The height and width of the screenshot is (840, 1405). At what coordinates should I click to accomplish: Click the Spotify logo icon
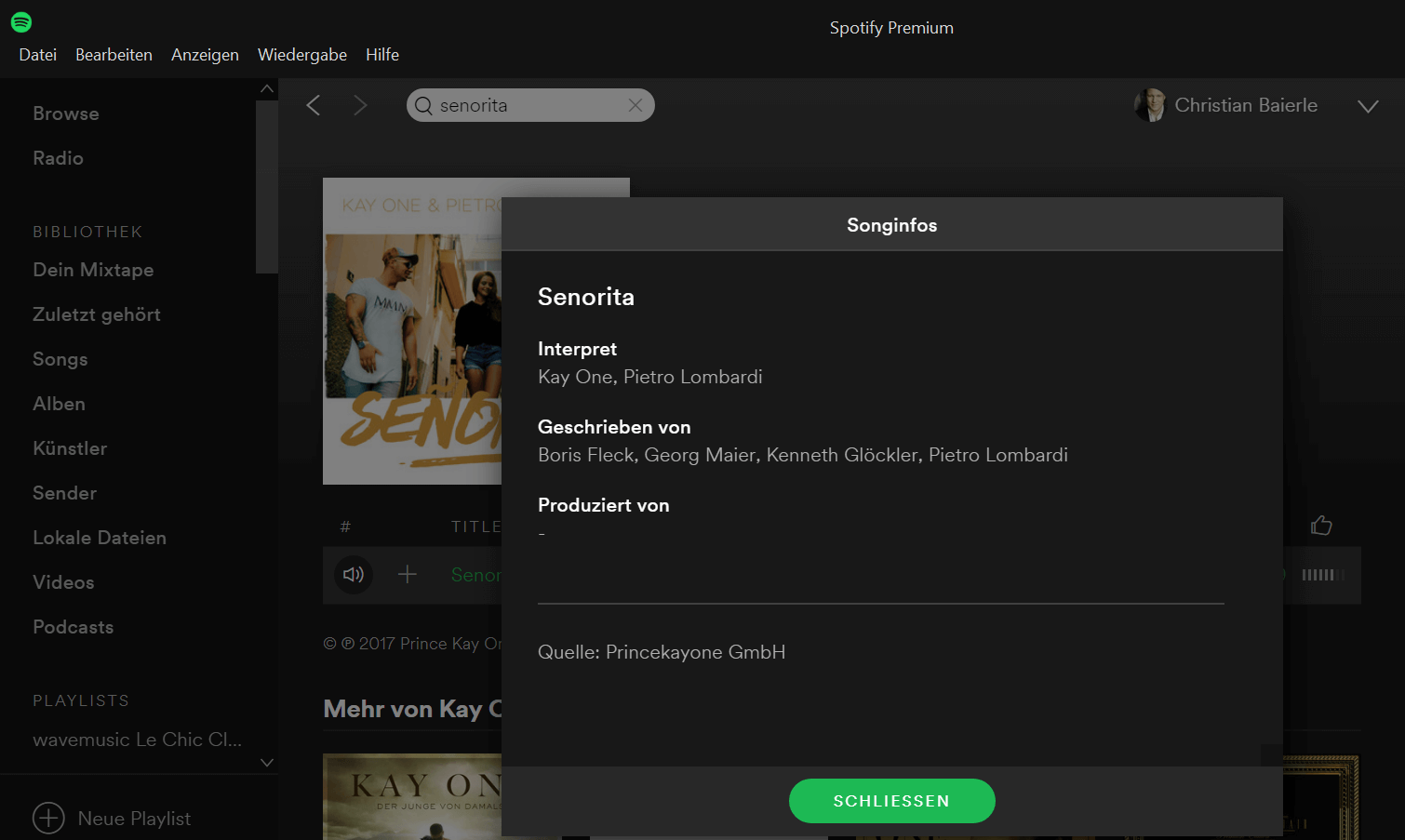click(x=21, y=22)
